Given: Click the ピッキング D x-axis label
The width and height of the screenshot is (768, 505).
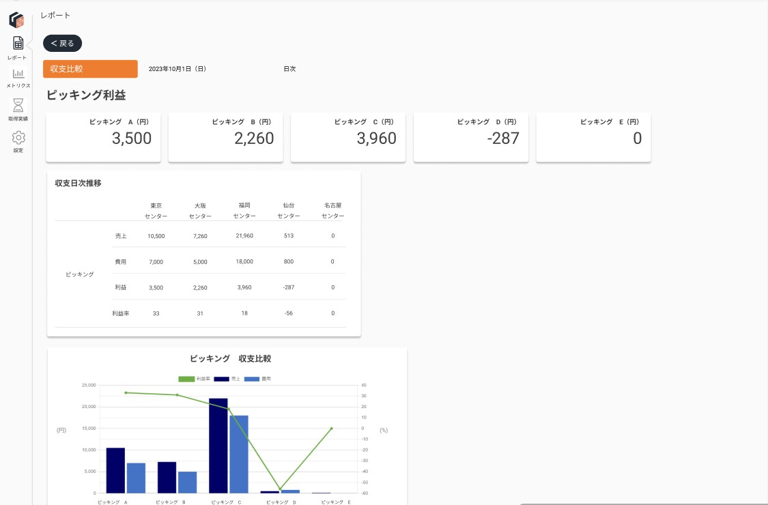Looking at the screenshot, I should pos(281,502).
